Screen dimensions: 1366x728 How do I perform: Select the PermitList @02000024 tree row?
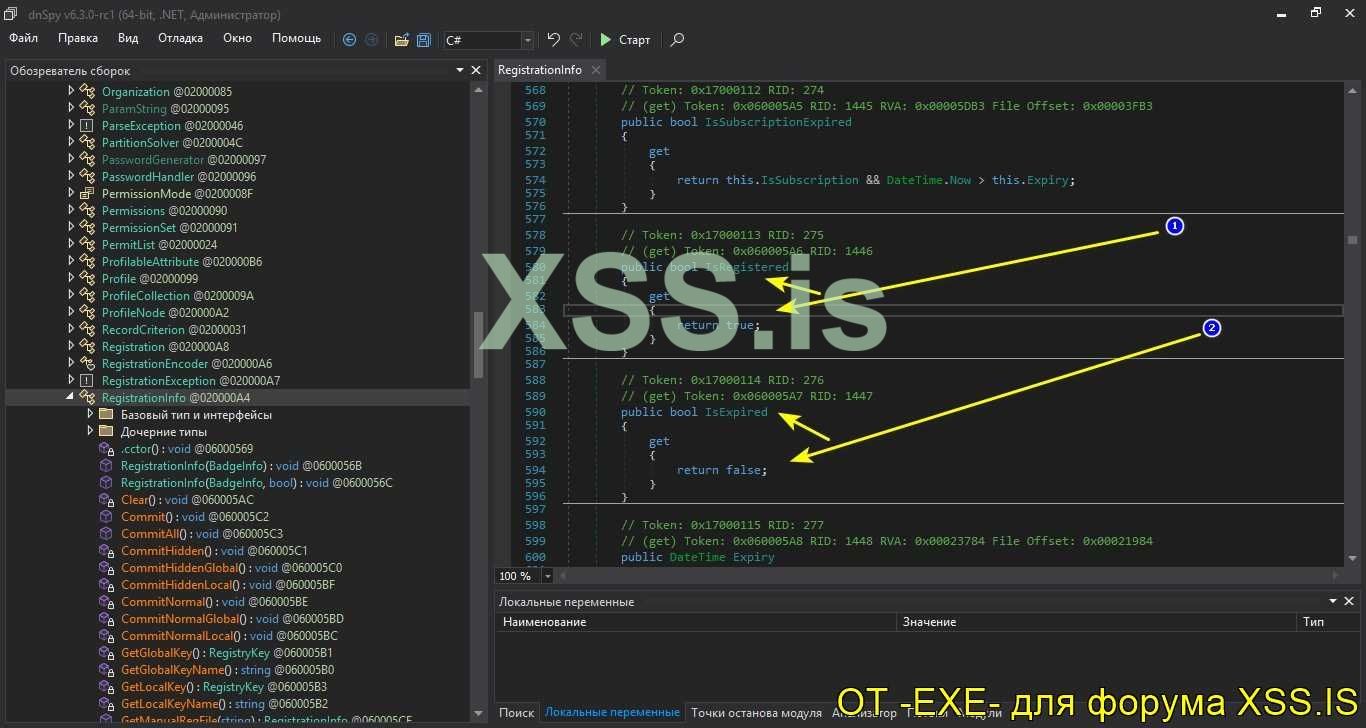(x=159, y=245)
